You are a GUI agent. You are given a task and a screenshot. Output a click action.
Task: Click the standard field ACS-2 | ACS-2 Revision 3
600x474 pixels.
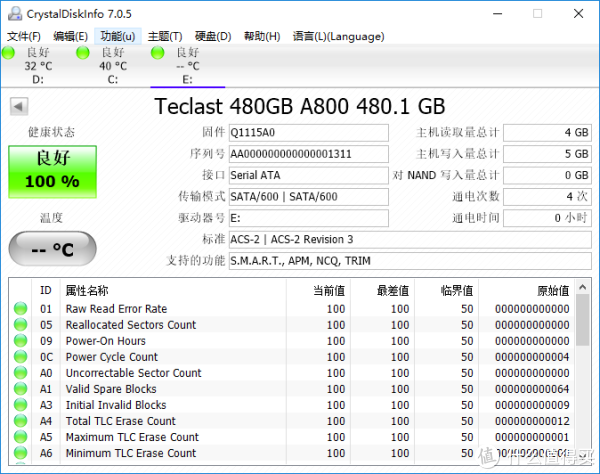[x=410, y=240]
